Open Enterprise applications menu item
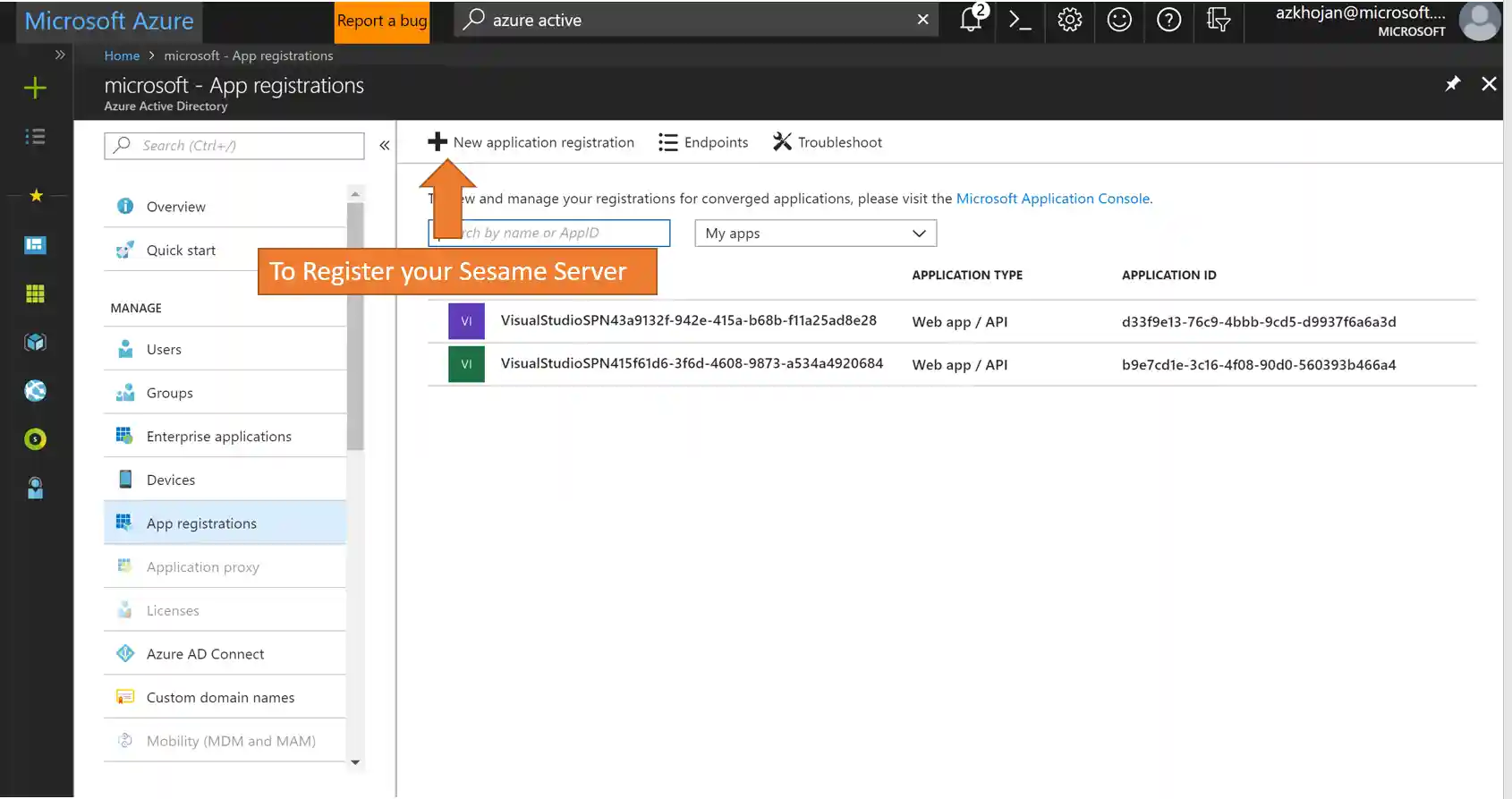The image size is (1512, 799). coord(225,436)
